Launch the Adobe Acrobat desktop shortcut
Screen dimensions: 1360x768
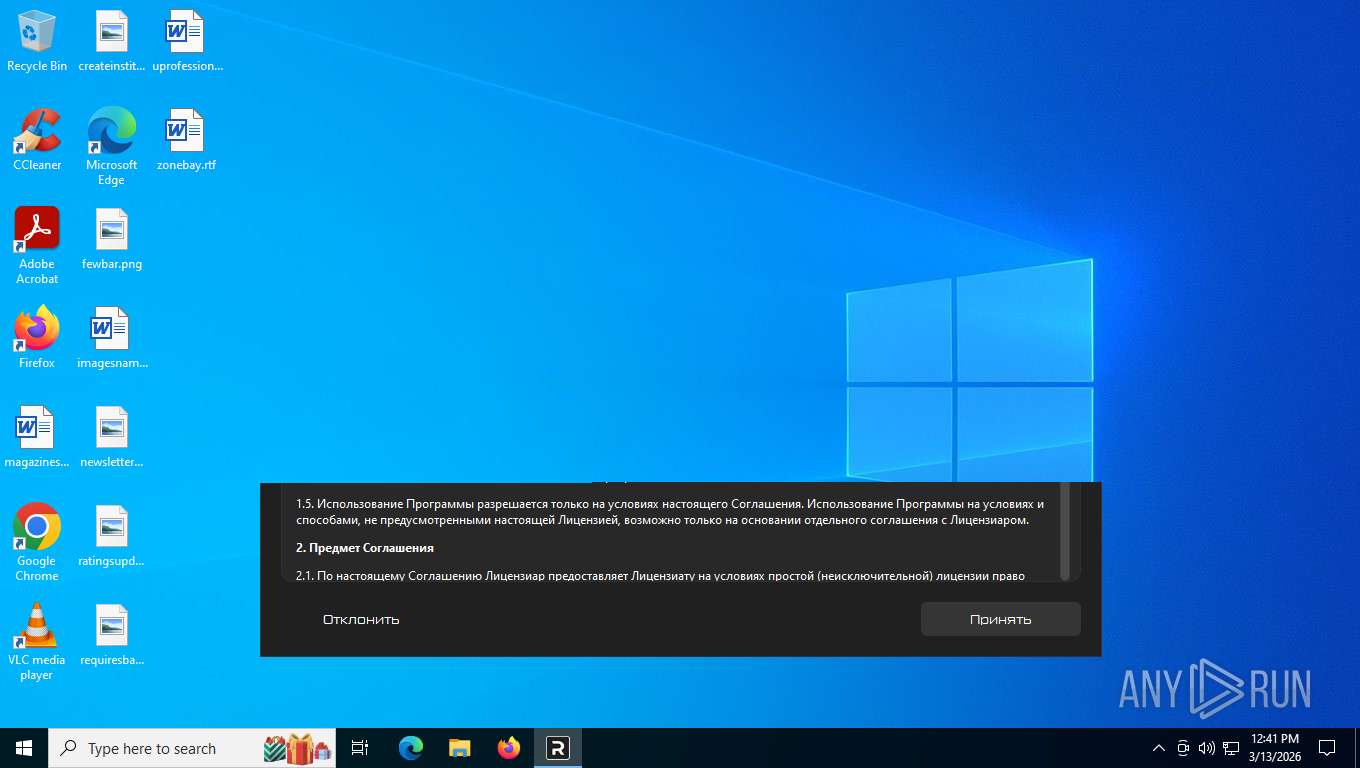(37, 245)
